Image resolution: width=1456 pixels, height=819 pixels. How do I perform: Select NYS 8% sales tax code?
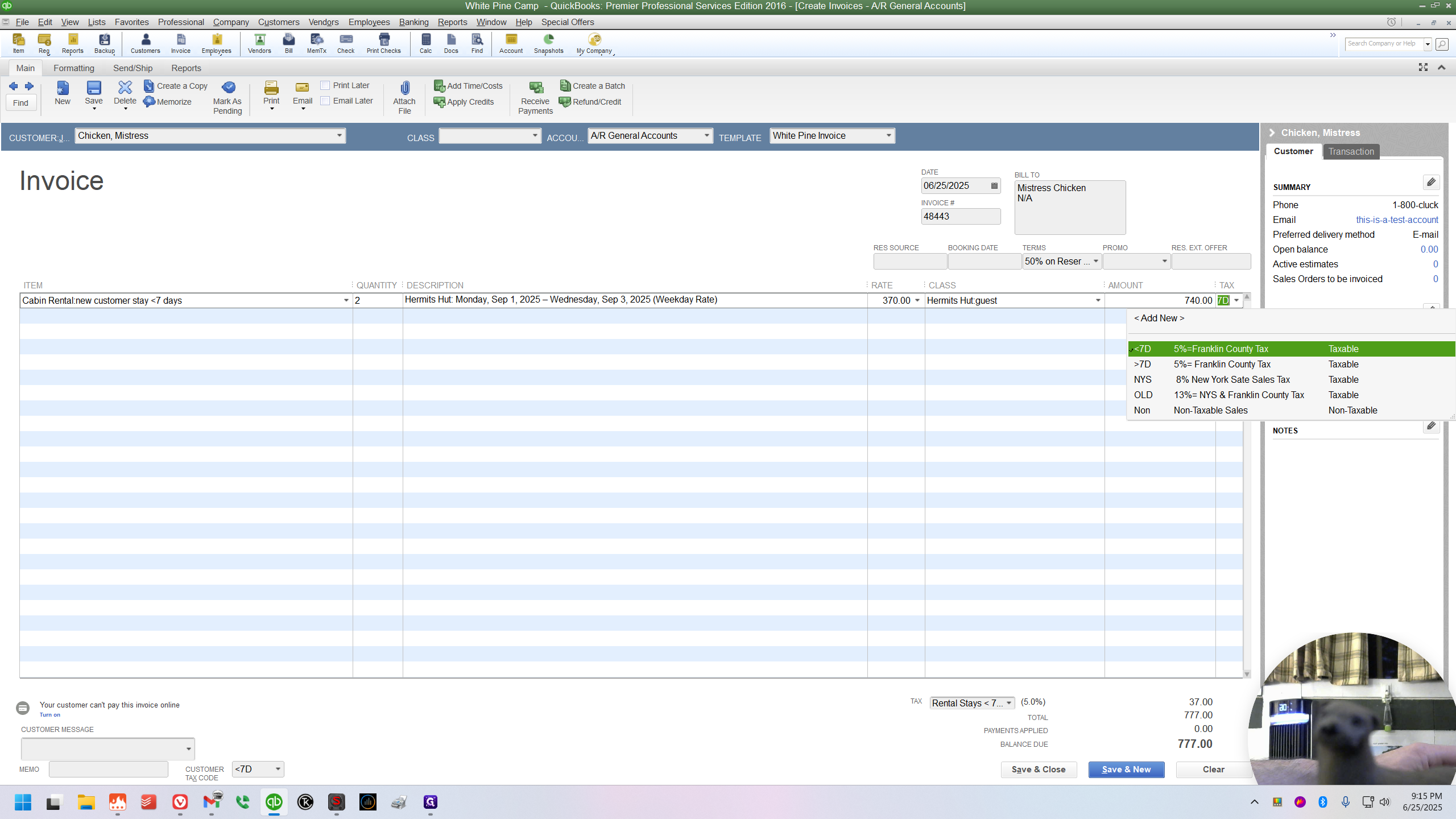coord(1291,379)
